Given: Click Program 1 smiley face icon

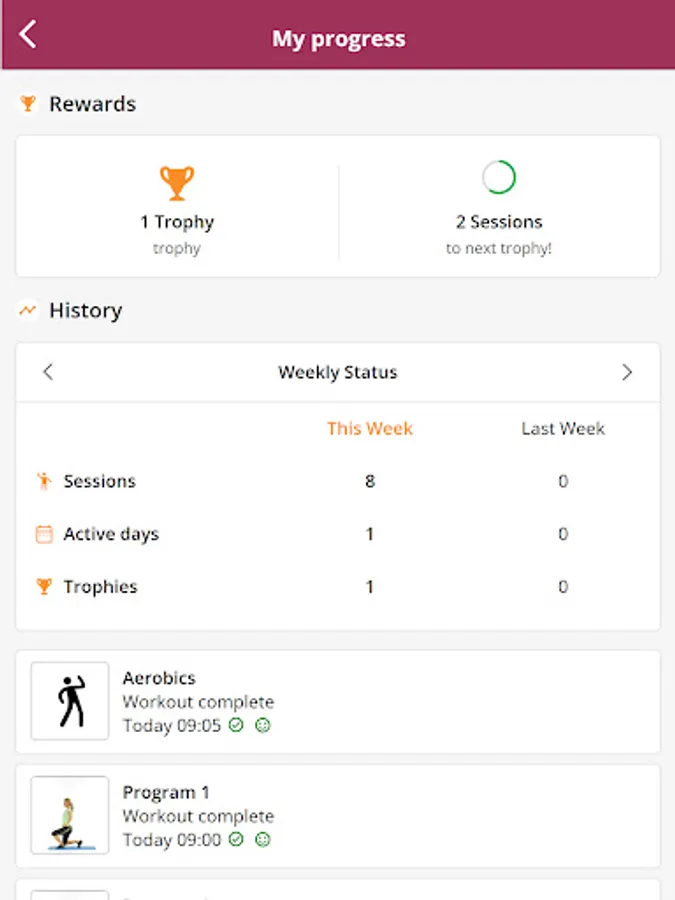Looking at the screenshot, I should tap(263, 840).
